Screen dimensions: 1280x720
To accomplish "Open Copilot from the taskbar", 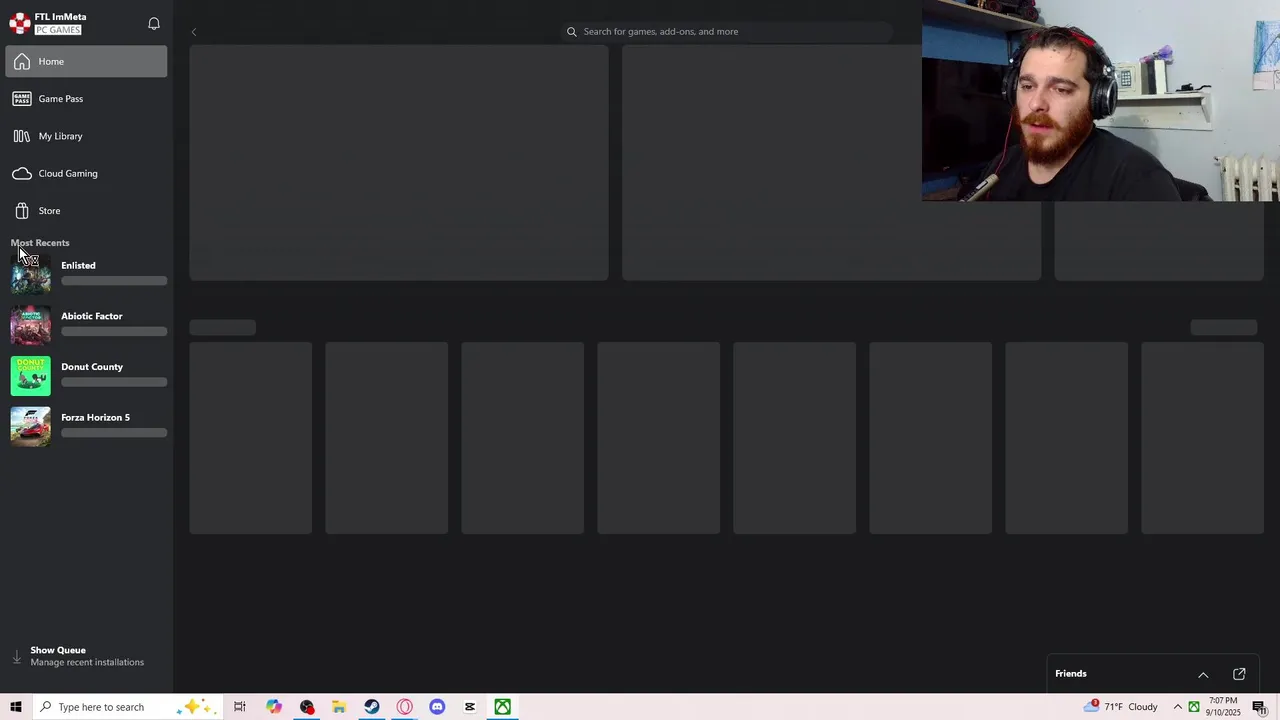I will [274, 707].
